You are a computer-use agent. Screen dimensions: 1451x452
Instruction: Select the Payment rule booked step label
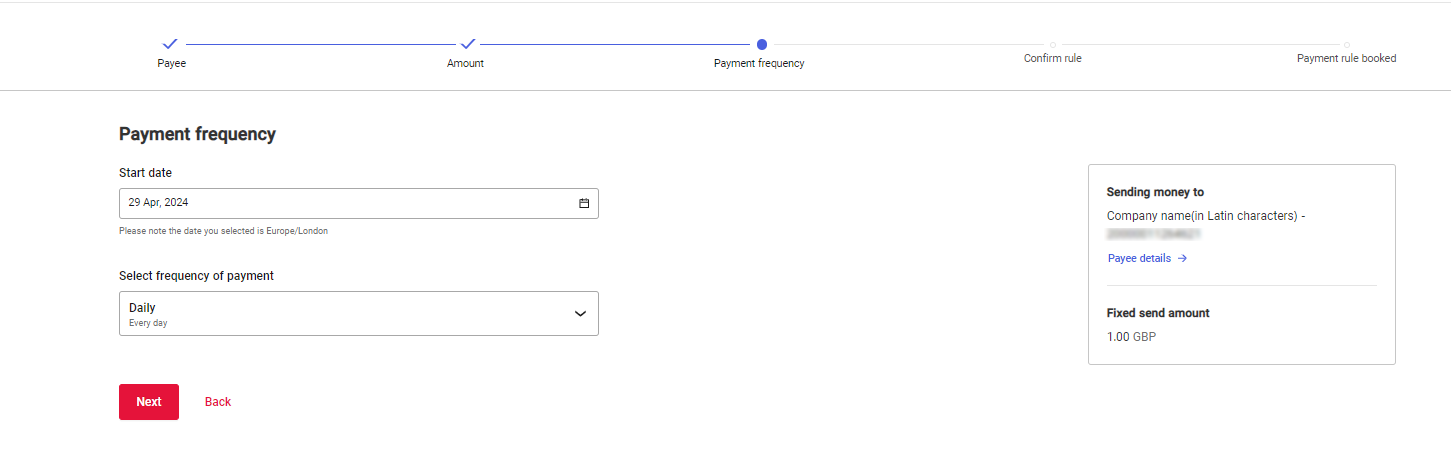pos(1346,58)
